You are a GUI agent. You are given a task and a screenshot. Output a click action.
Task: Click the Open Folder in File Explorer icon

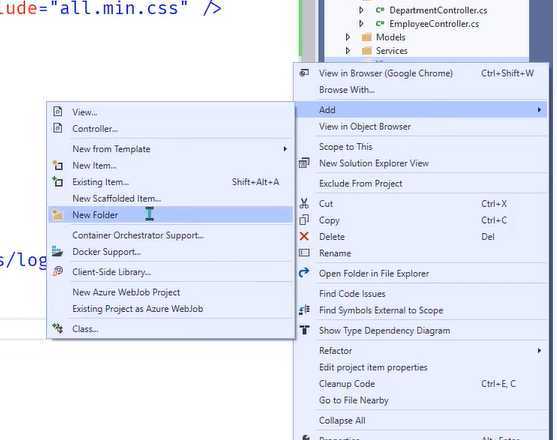point(304,273)
